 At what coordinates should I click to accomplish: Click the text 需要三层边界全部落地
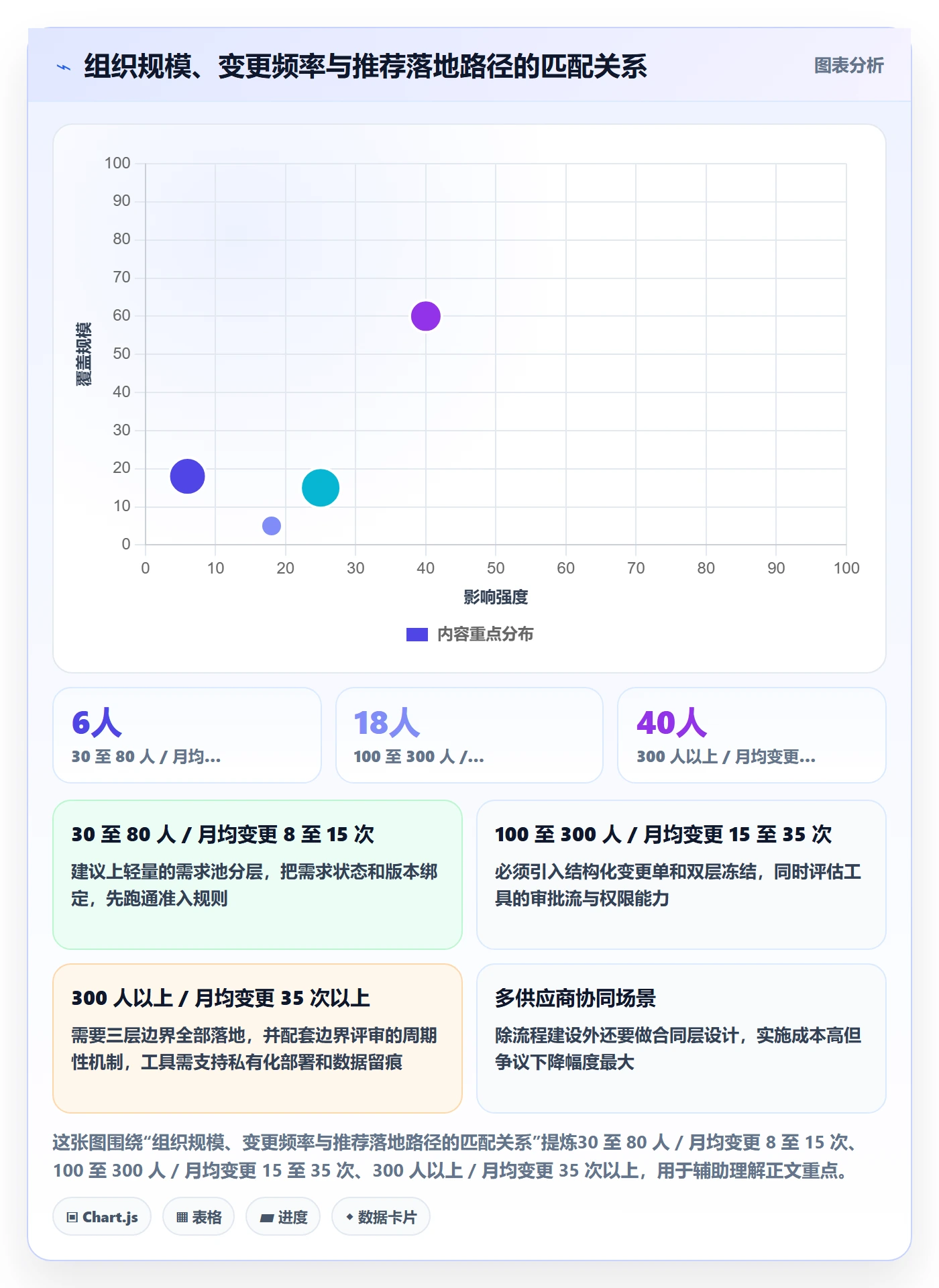coord(158,1035)
